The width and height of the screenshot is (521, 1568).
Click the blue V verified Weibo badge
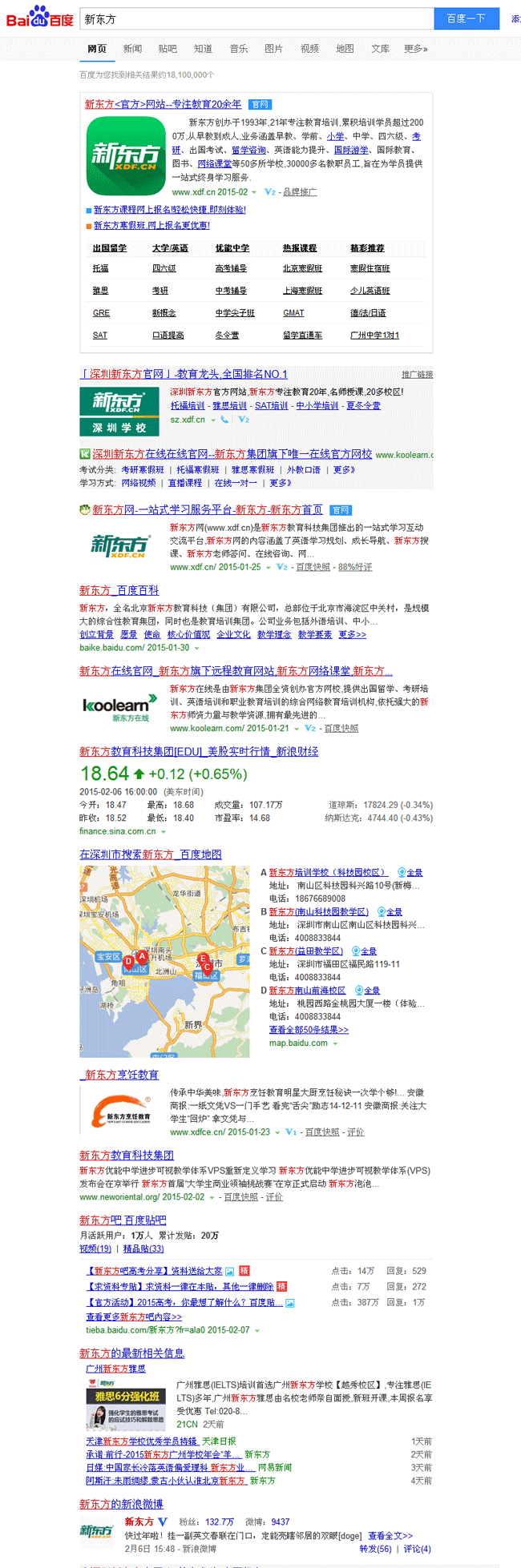coord(163,1522)
